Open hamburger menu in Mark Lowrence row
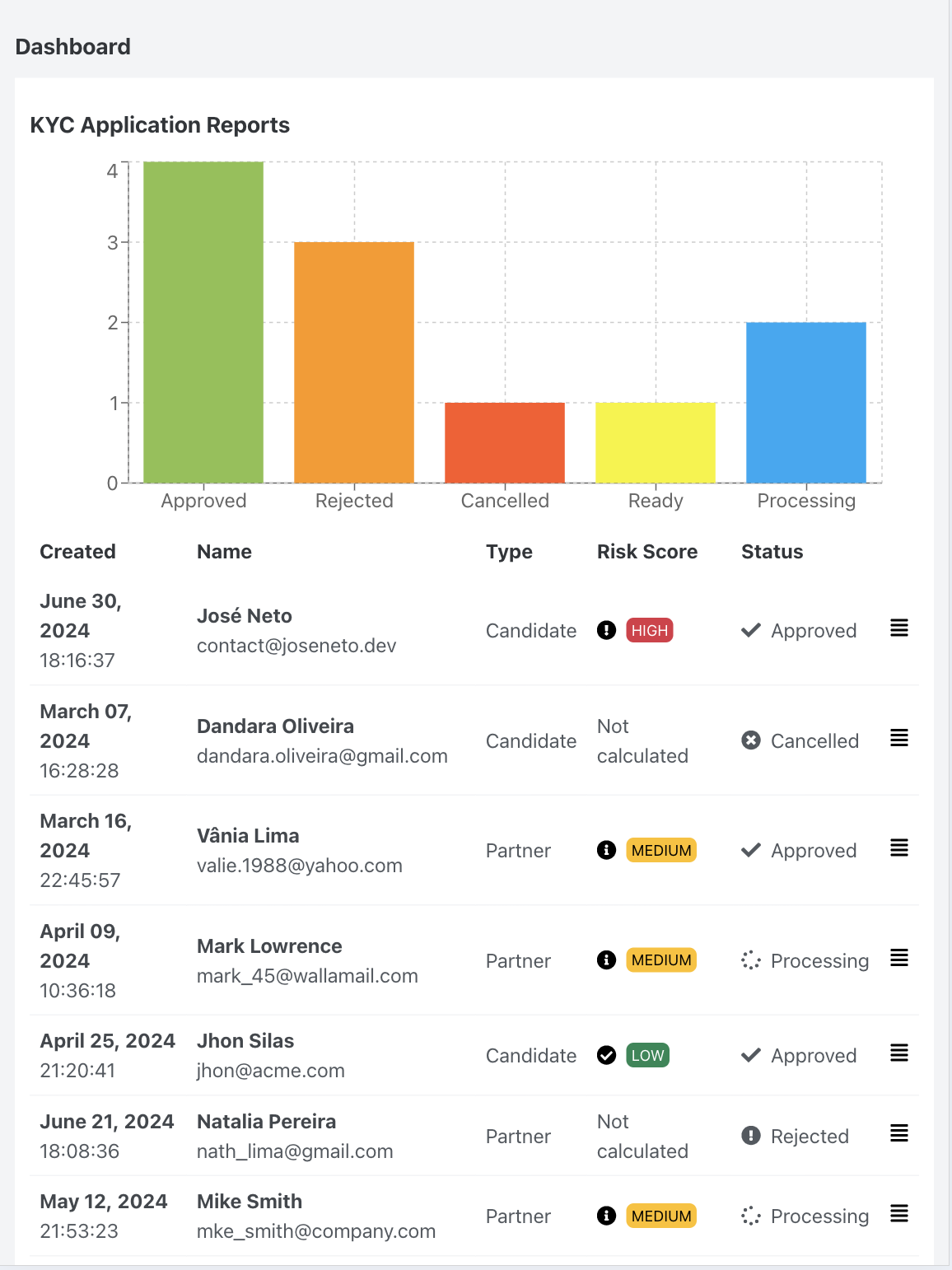Viewport: 952px width, 1270px height. click(x=899, y=958)
